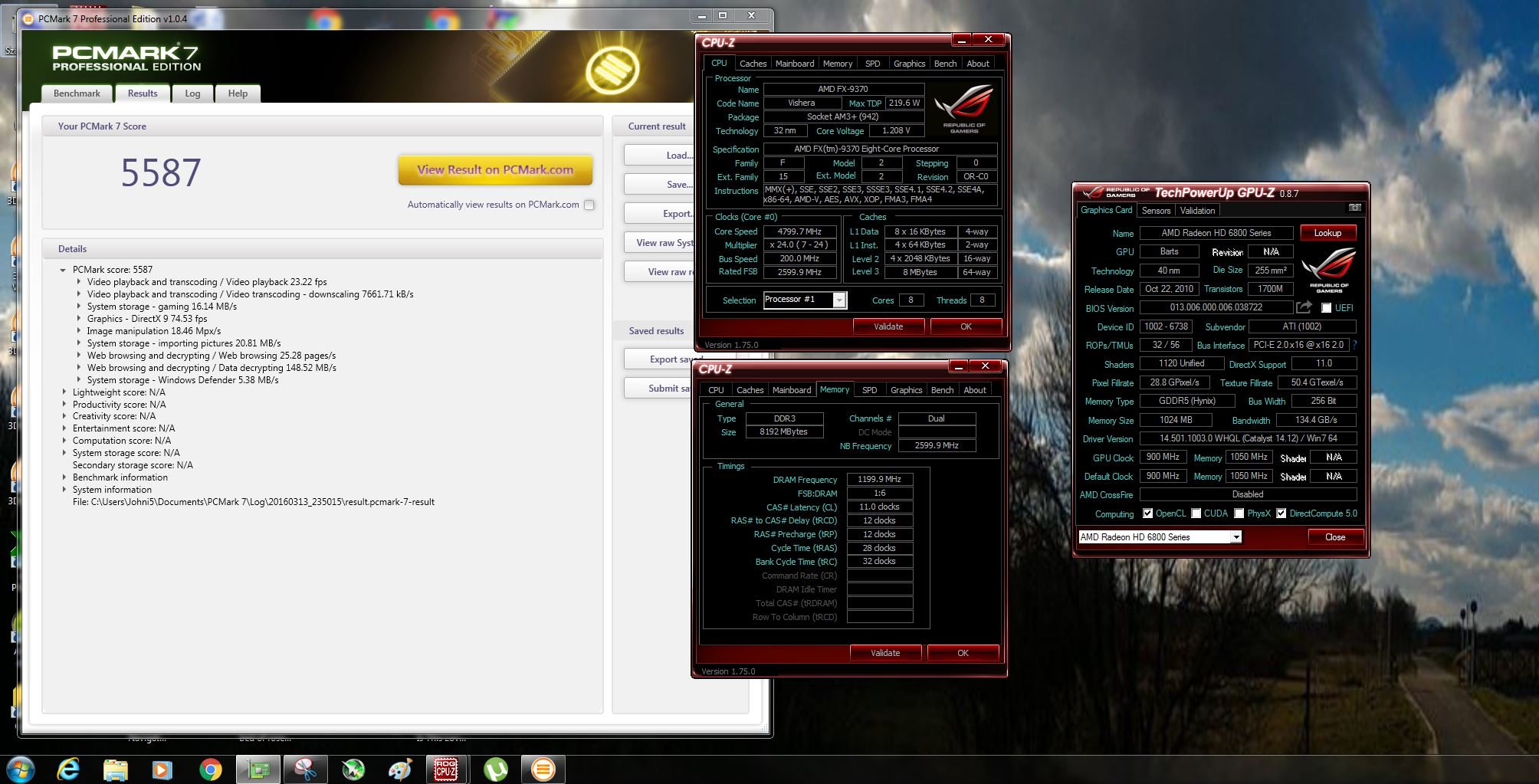Open the green arrow app in the taskbar
Screen dimensions: 1539x784
click(353, 769)
